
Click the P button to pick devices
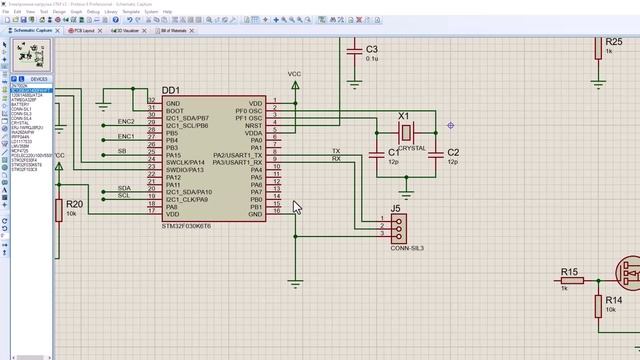[14, 79]
